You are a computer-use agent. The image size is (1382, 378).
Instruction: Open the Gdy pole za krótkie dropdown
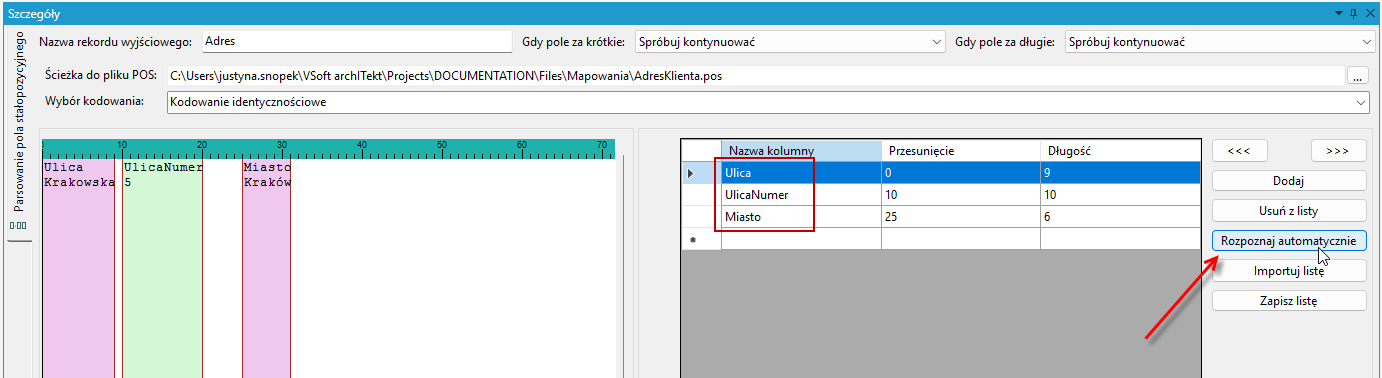937,42
